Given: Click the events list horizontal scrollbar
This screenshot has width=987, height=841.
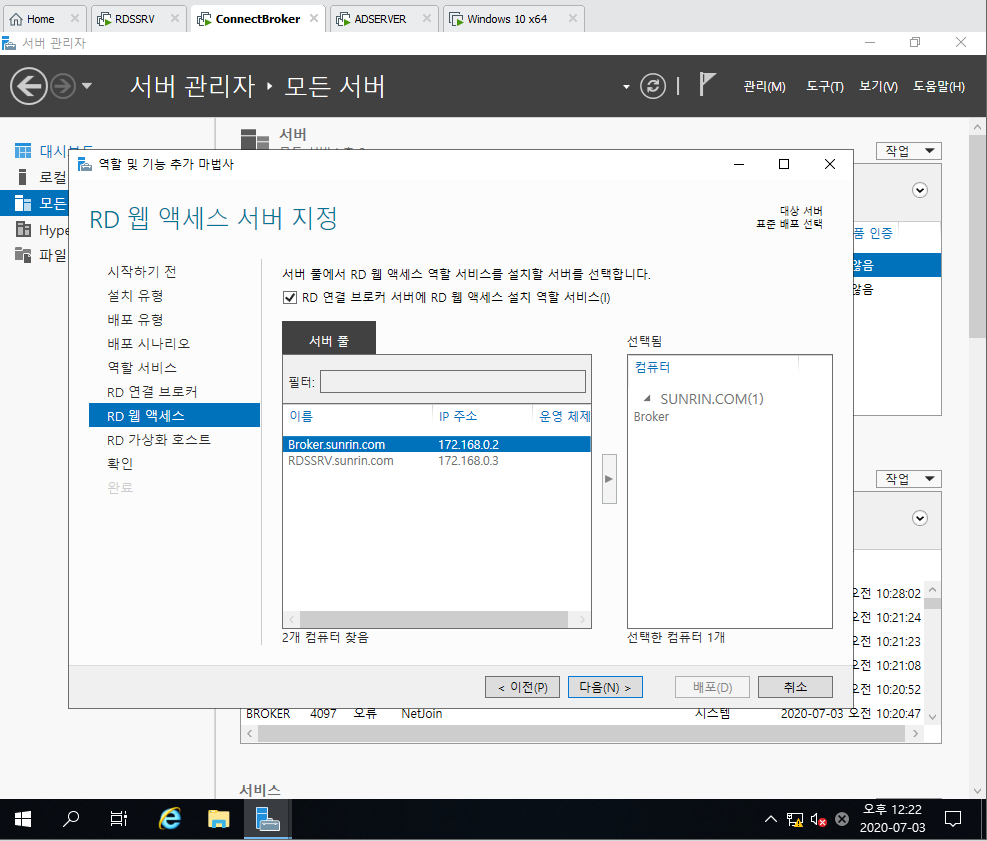Looking at the screenshot, I should (580, 733).
